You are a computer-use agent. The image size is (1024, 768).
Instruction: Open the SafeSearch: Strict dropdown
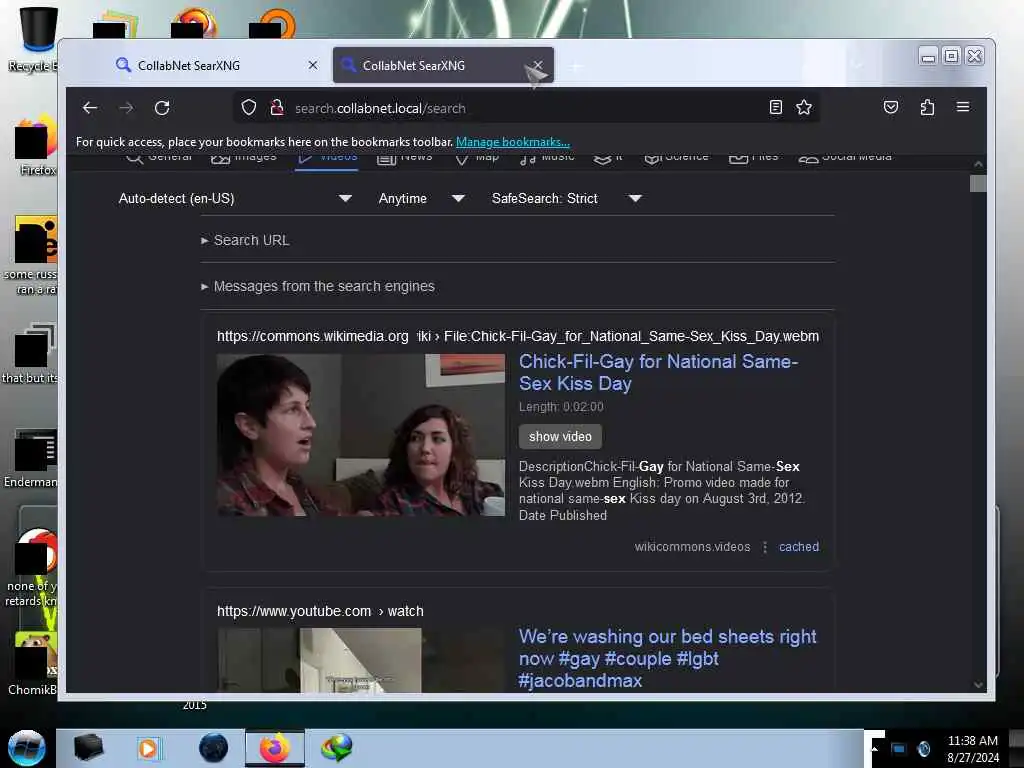pos(566,199)
